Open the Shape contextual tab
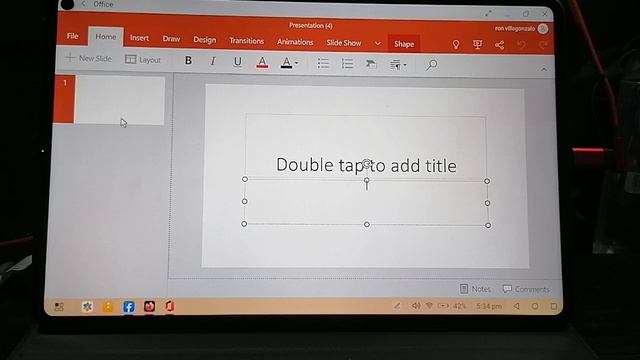Image resolution: width=640 pixels, height=360 pixels. point(404,44)
